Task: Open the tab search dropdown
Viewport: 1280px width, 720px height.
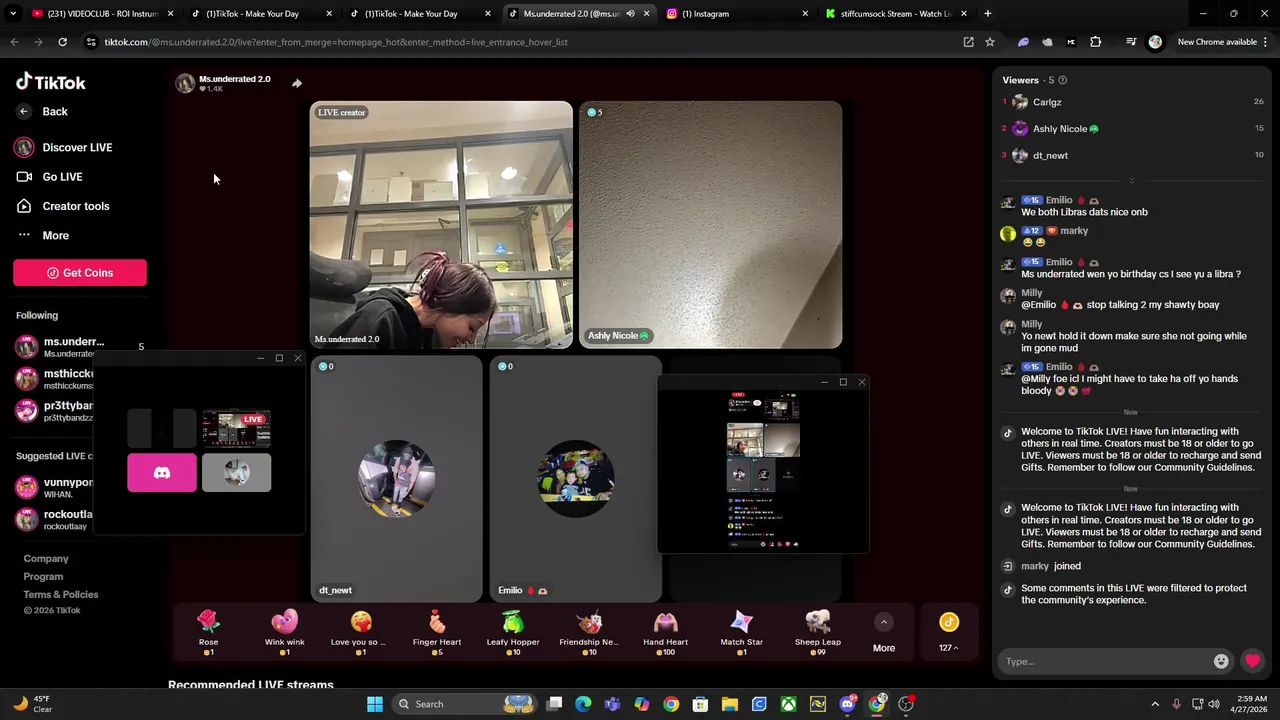Action: pos(13,14)
